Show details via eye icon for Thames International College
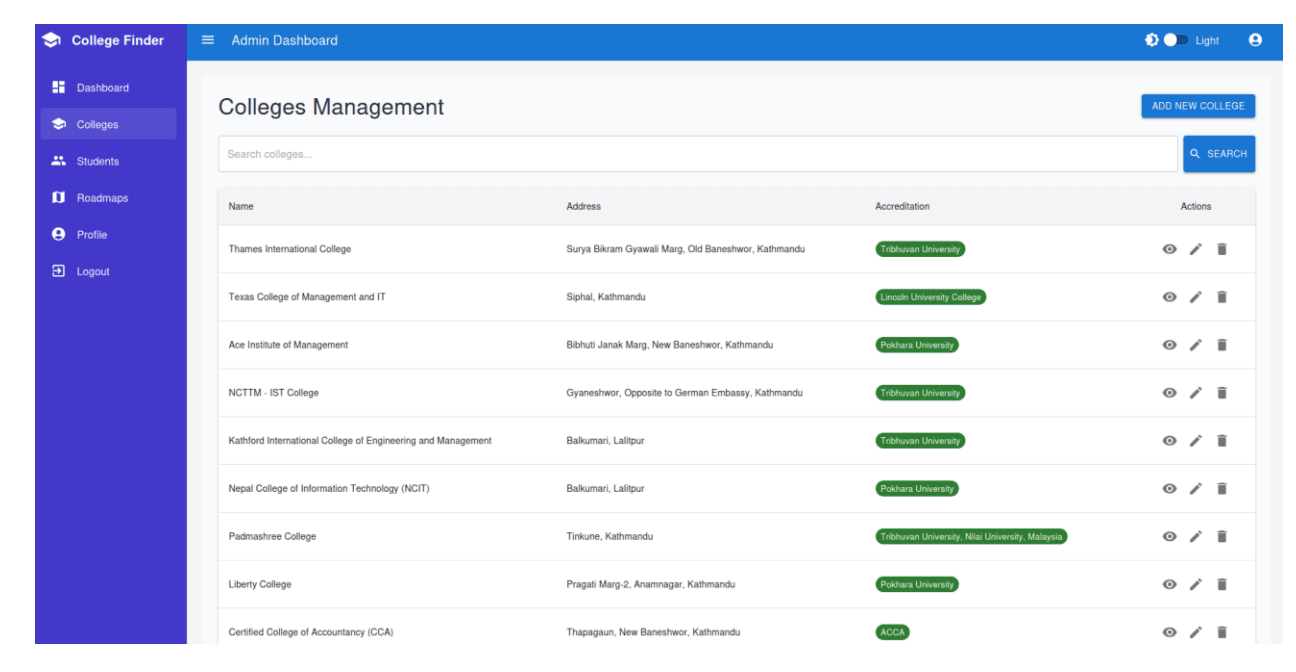 pos(1169,249)
